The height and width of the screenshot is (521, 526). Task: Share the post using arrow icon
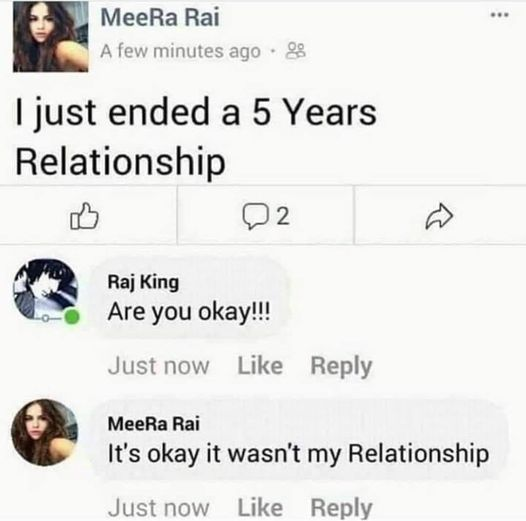coord(439,216)
